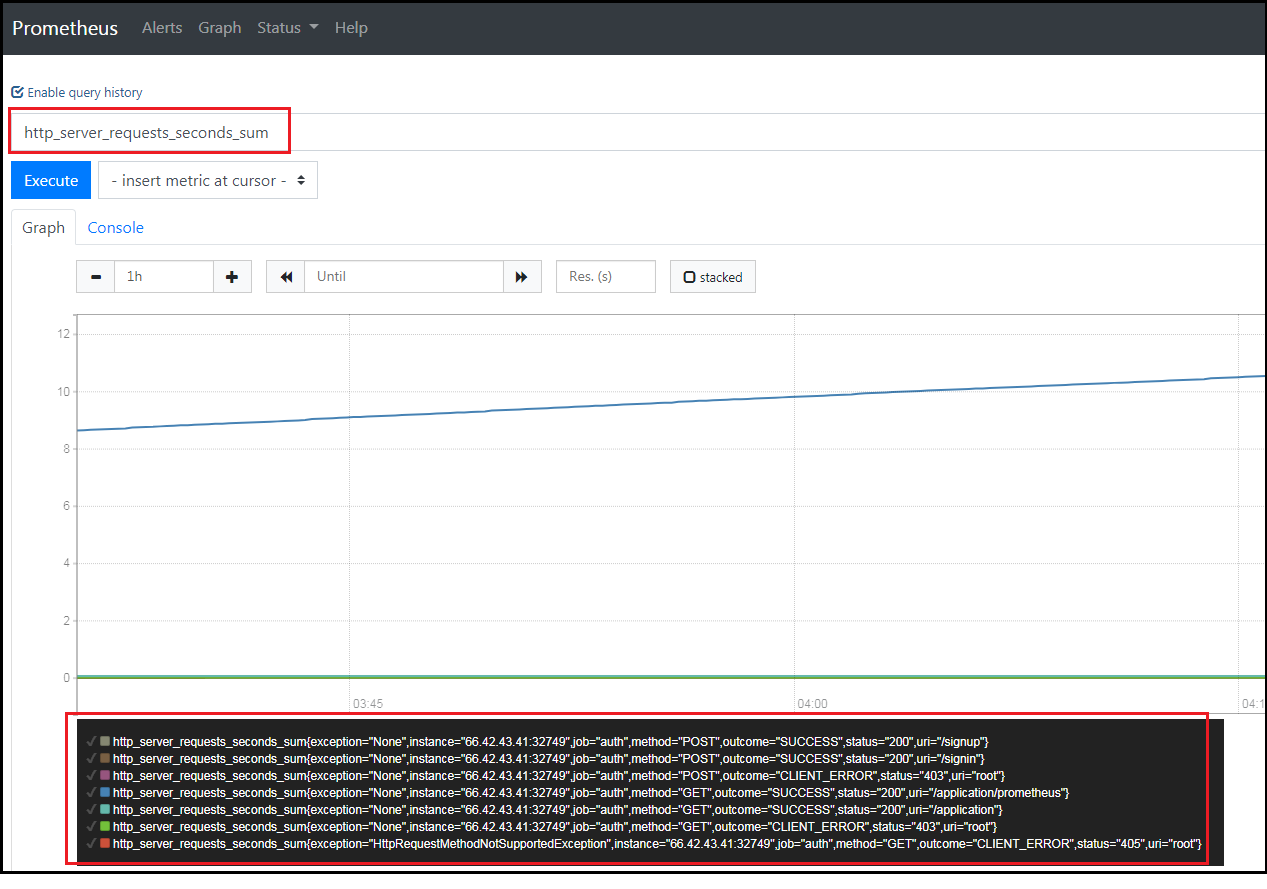Viewport: 1267px width, 889px height.
Task: Select legend text for uri="/signup" series
Action: click(551, 741)
